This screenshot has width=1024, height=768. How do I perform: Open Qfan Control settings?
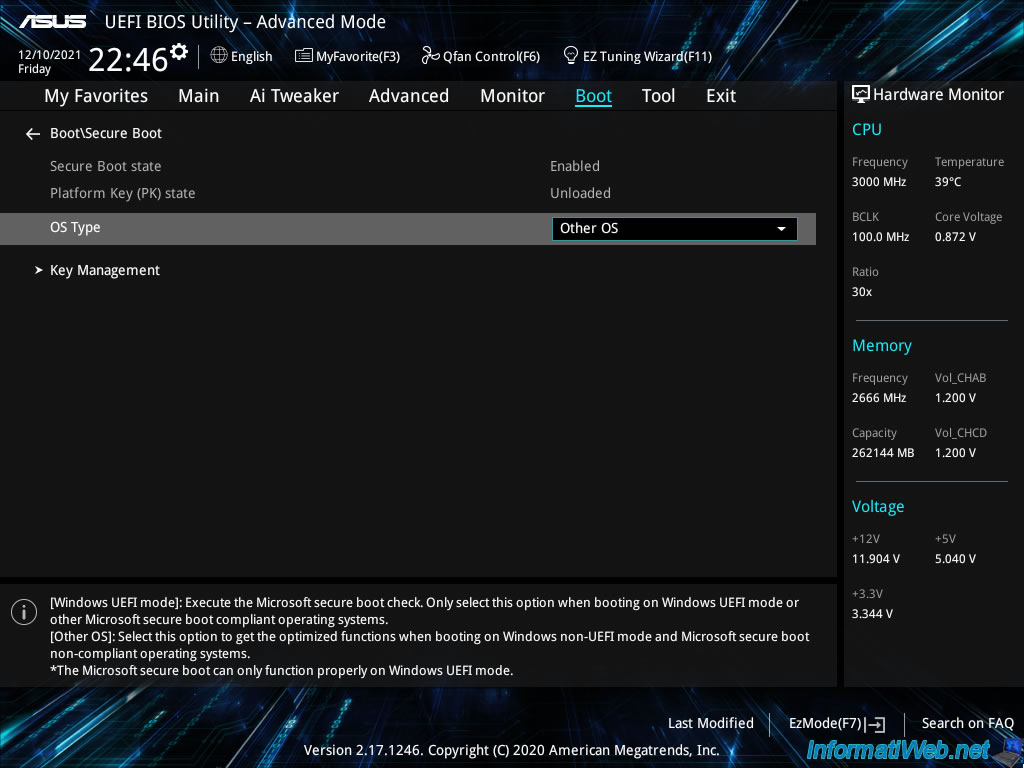tap(480, 56)
